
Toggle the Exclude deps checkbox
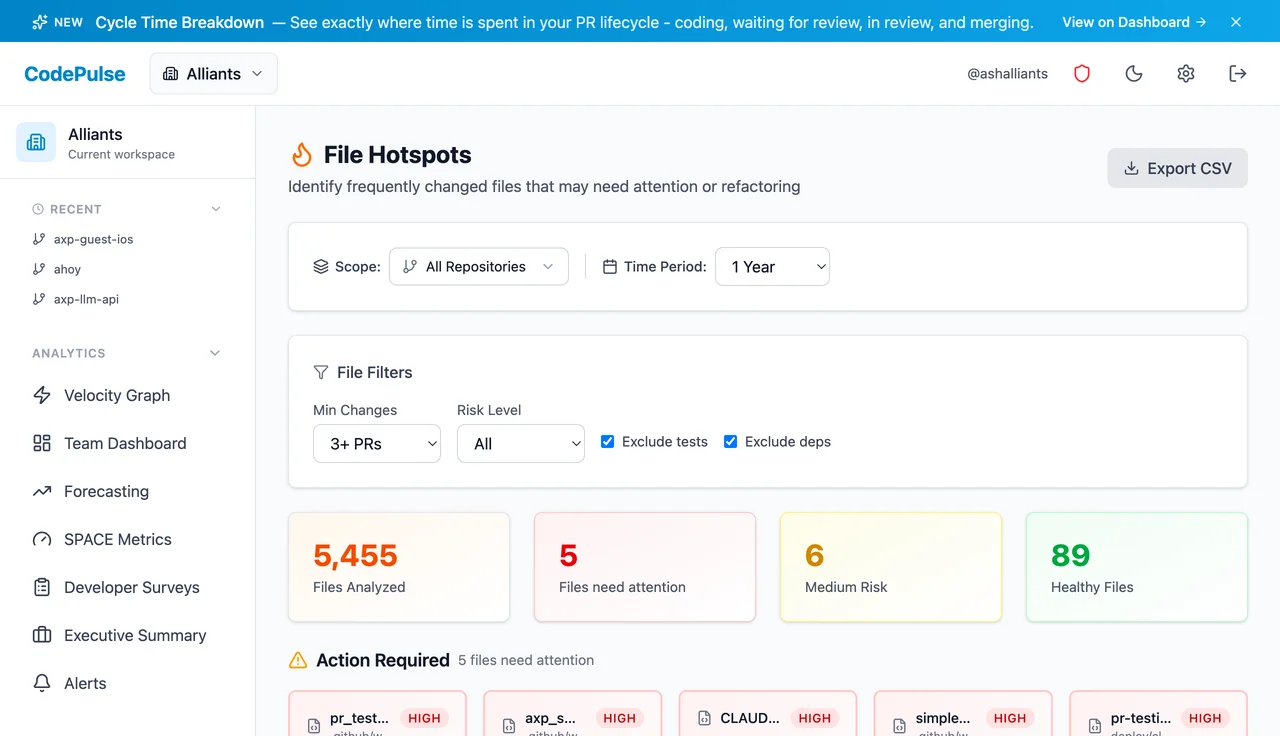pyautogui.click(x=730, y=441)
